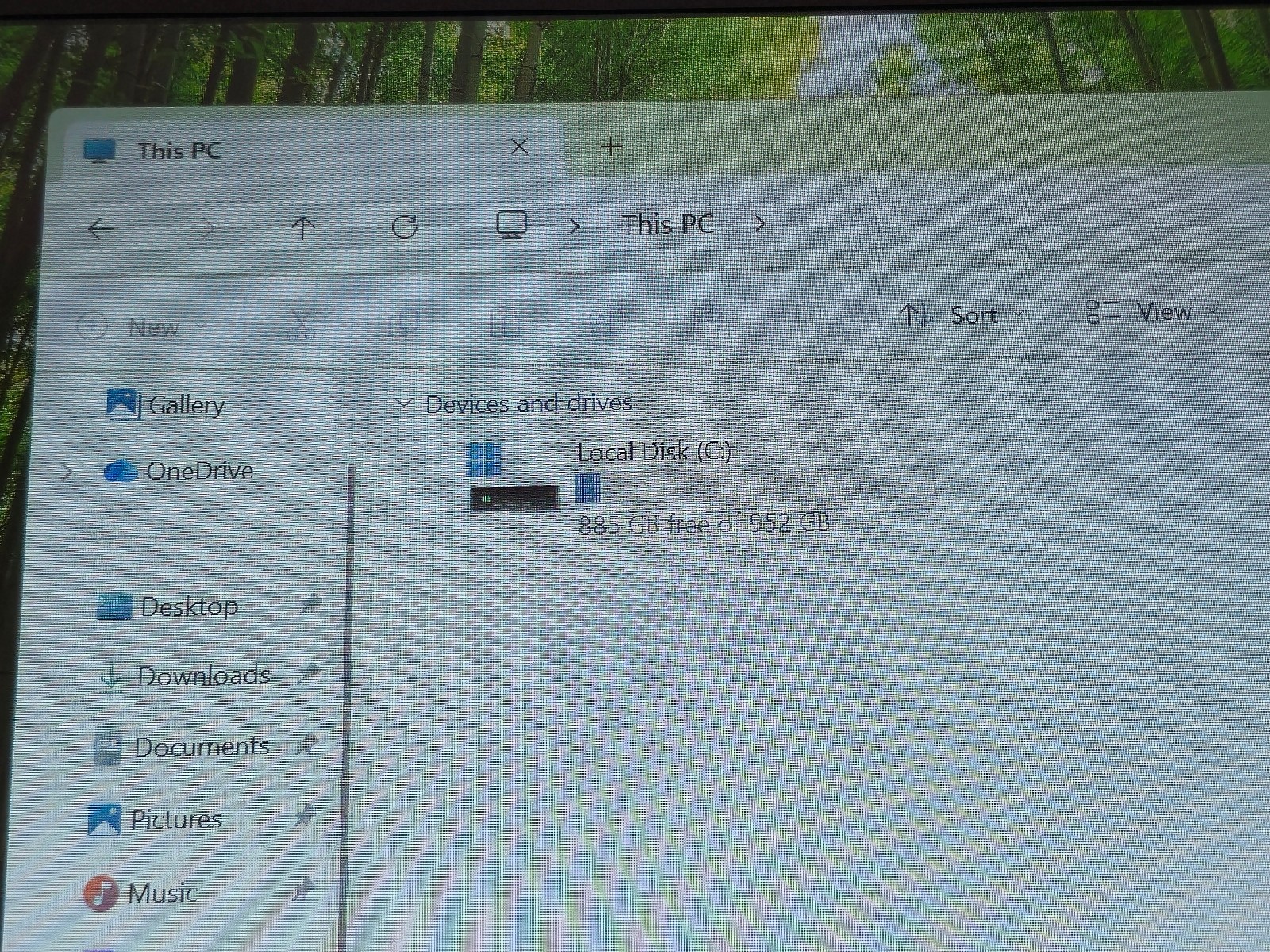Expand chevron after This PC in breadcrumb
Image resolution: width=1270 pixels, height=952 pixels.
click(x=760, y=225)
